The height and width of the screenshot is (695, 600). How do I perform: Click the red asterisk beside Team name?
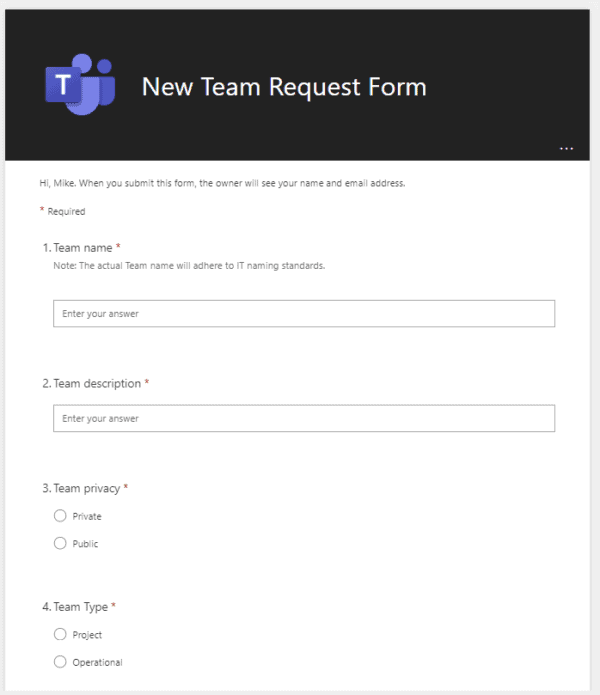pyautogui.click(x=118, y=246)
